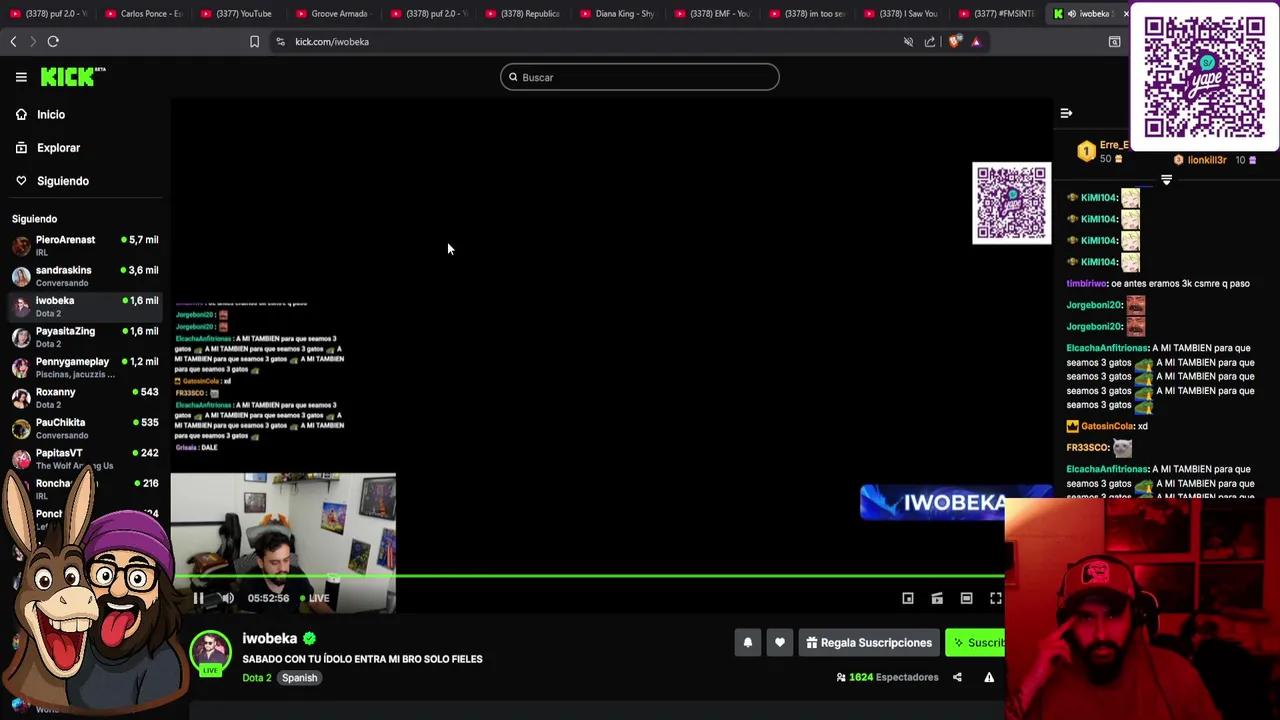1280x720 pixels.
Task: Open sidebar panel icon in browser toolbar
Action: click(1114, 42)
